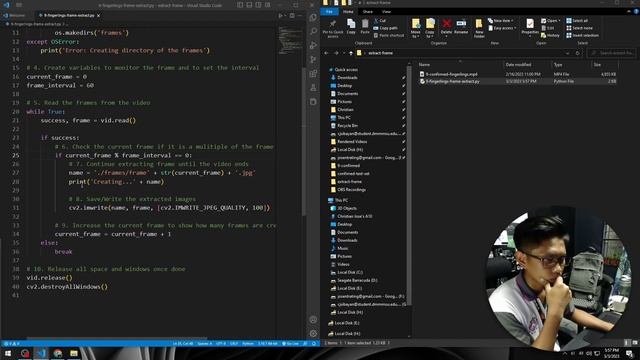This screenshot has width=640, height=360.
Task: Create a New folder from ribbon
Action: 479,28
